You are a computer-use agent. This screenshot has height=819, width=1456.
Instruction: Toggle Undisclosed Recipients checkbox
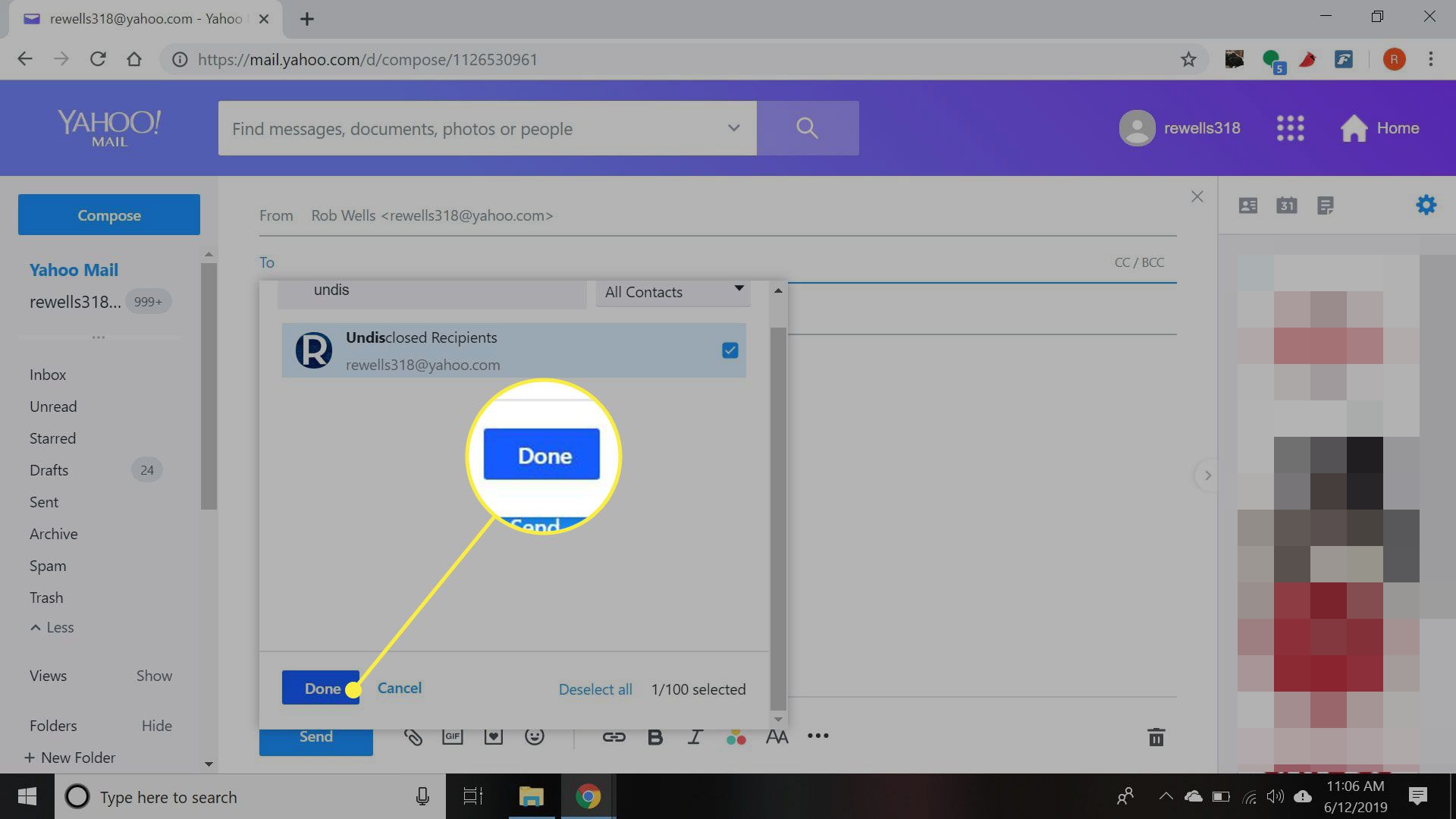coord(730,350)
